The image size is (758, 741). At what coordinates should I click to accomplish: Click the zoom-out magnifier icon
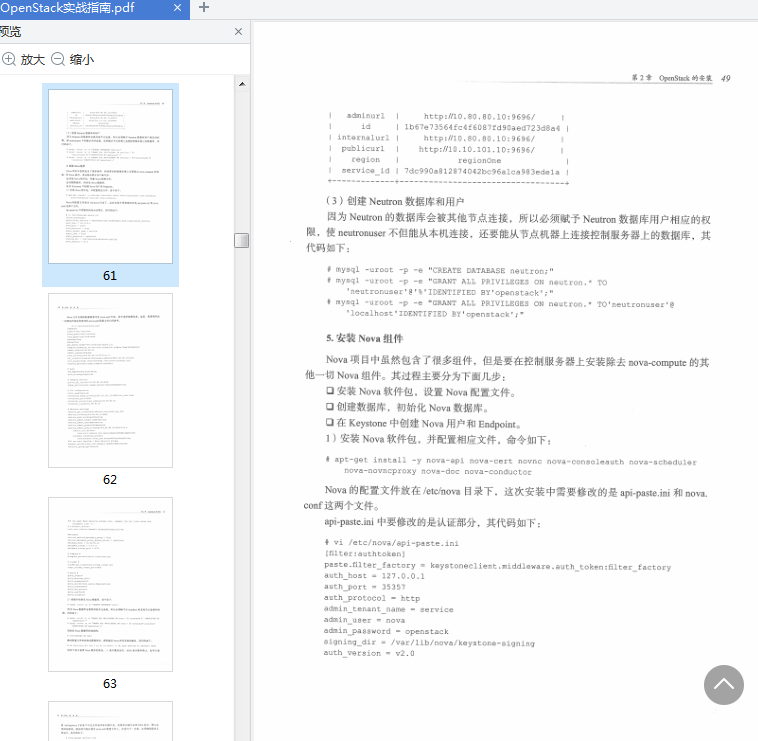point(58,59)
